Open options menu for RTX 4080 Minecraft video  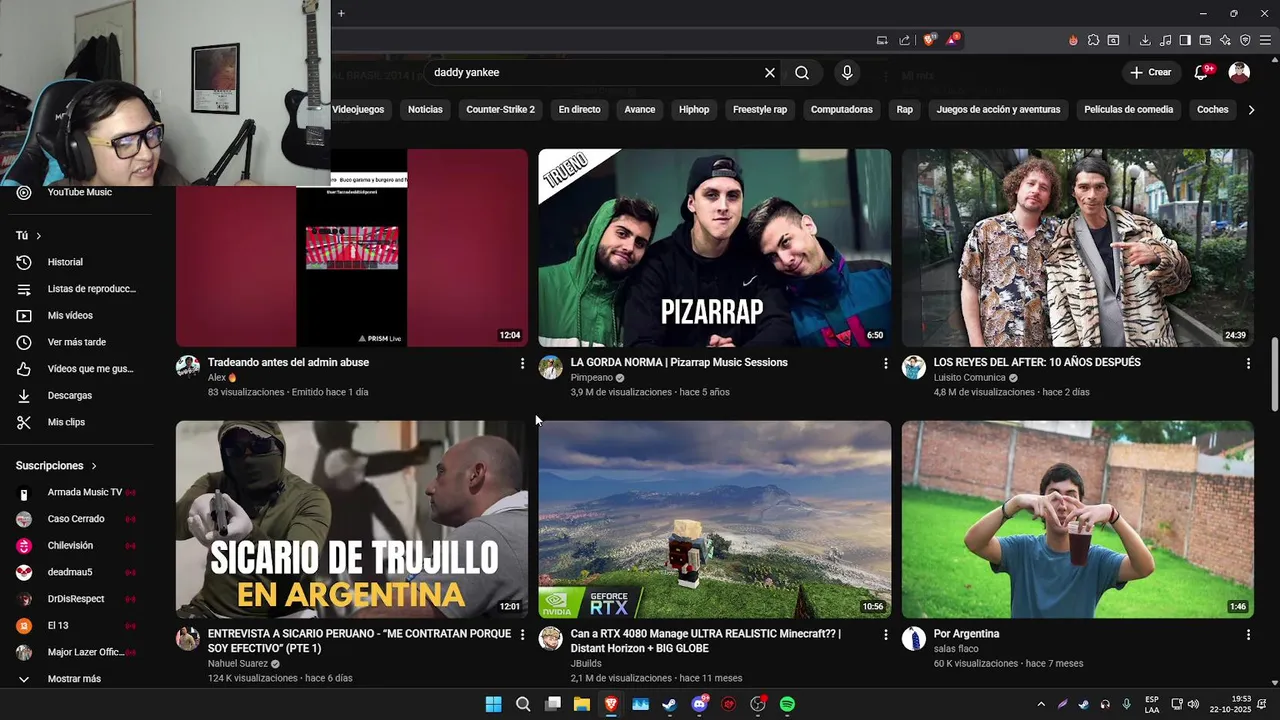(885, 635)
